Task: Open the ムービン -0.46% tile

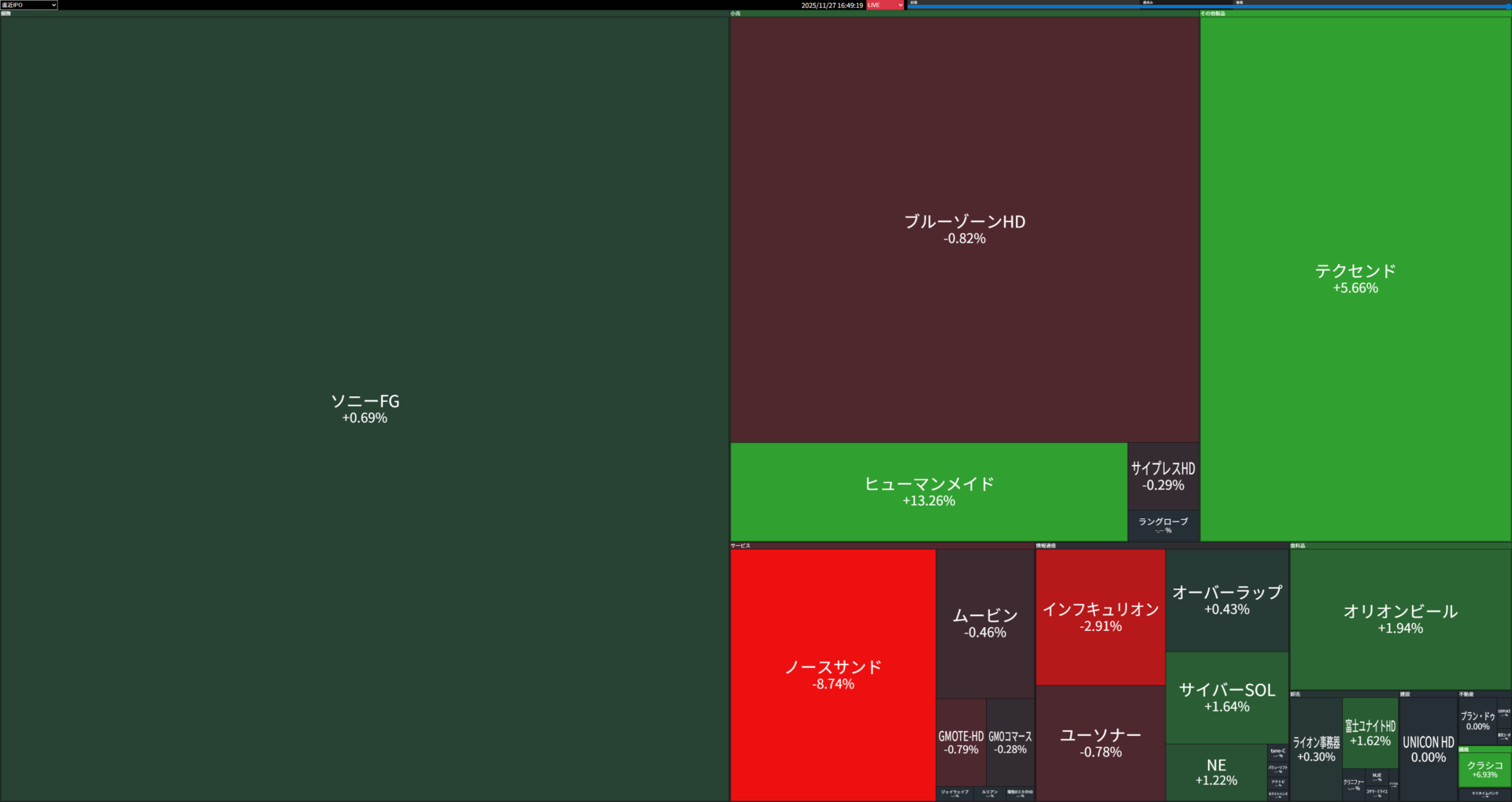Action: (x=984, y=622)
